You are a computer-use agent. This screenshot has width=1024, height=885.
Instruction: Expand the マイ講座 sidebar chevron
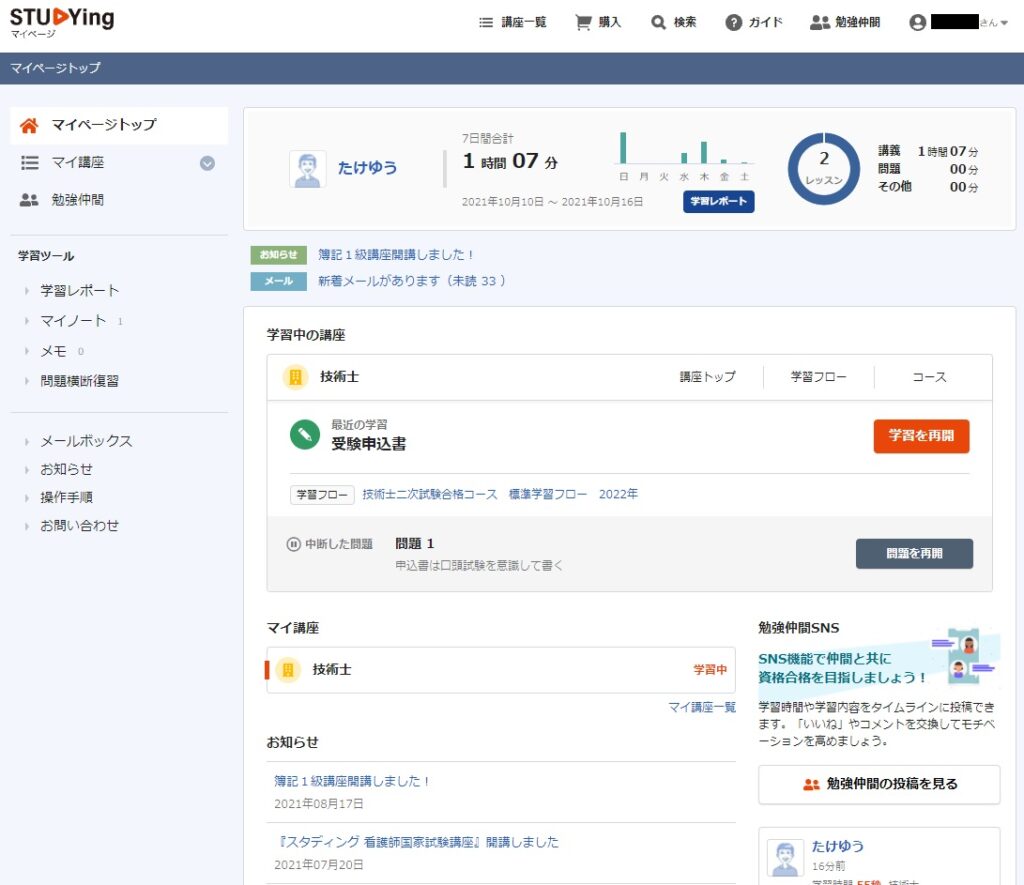coord(207,163)
